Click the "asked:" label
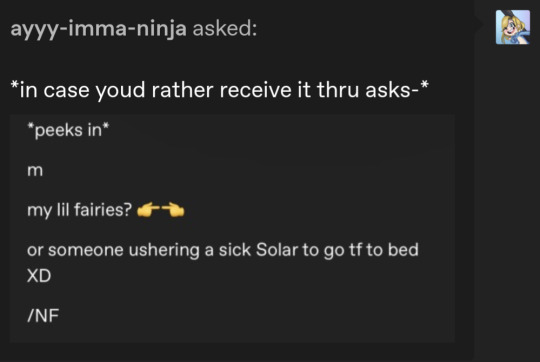This screenshot has height=362, width=540. pos(225,28)
